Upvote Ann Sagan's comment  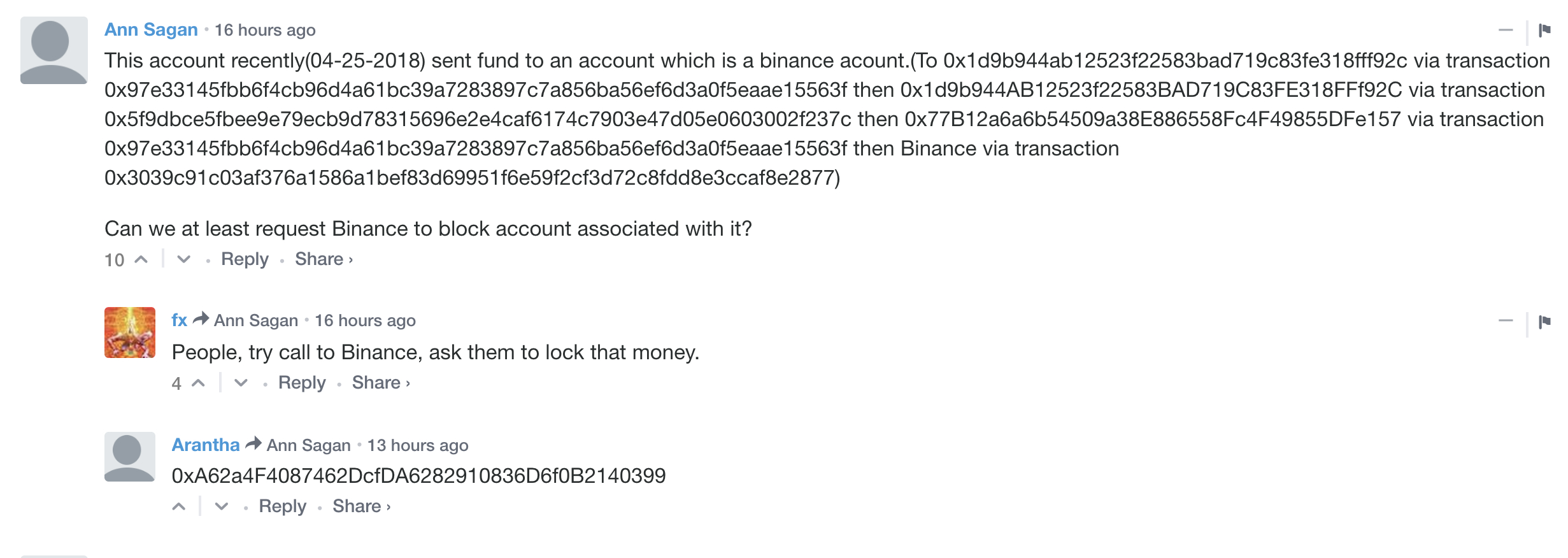(x=141, y=259)
